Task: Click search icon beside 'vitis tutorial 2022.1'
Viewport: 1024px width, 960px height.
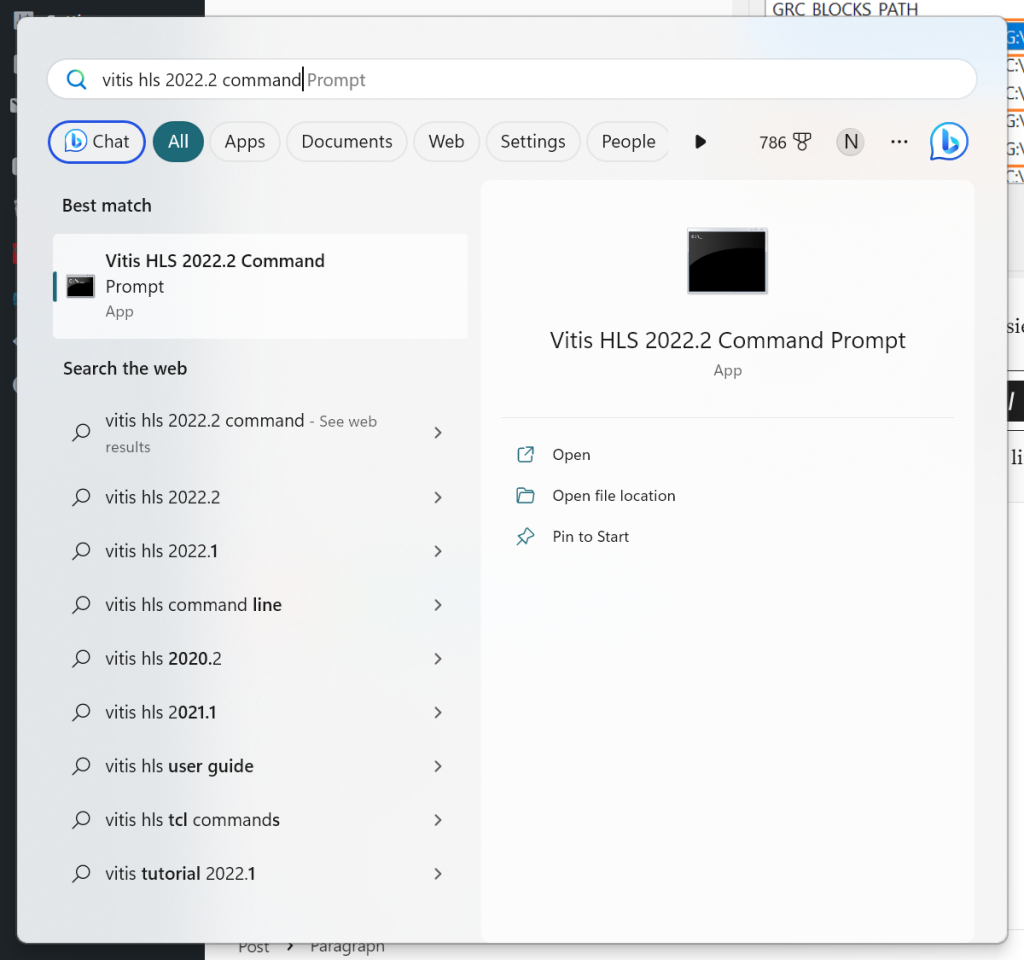Action: [x=81, y=873]
